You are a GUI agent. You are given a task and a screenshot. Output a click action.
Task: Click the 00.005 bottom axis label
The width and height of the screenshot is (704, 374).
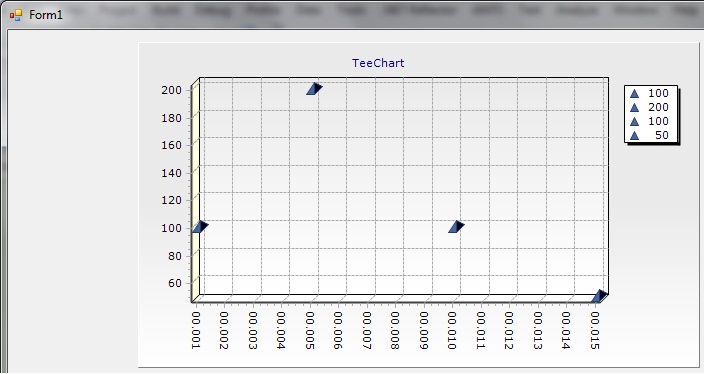[x=310, y=330]
